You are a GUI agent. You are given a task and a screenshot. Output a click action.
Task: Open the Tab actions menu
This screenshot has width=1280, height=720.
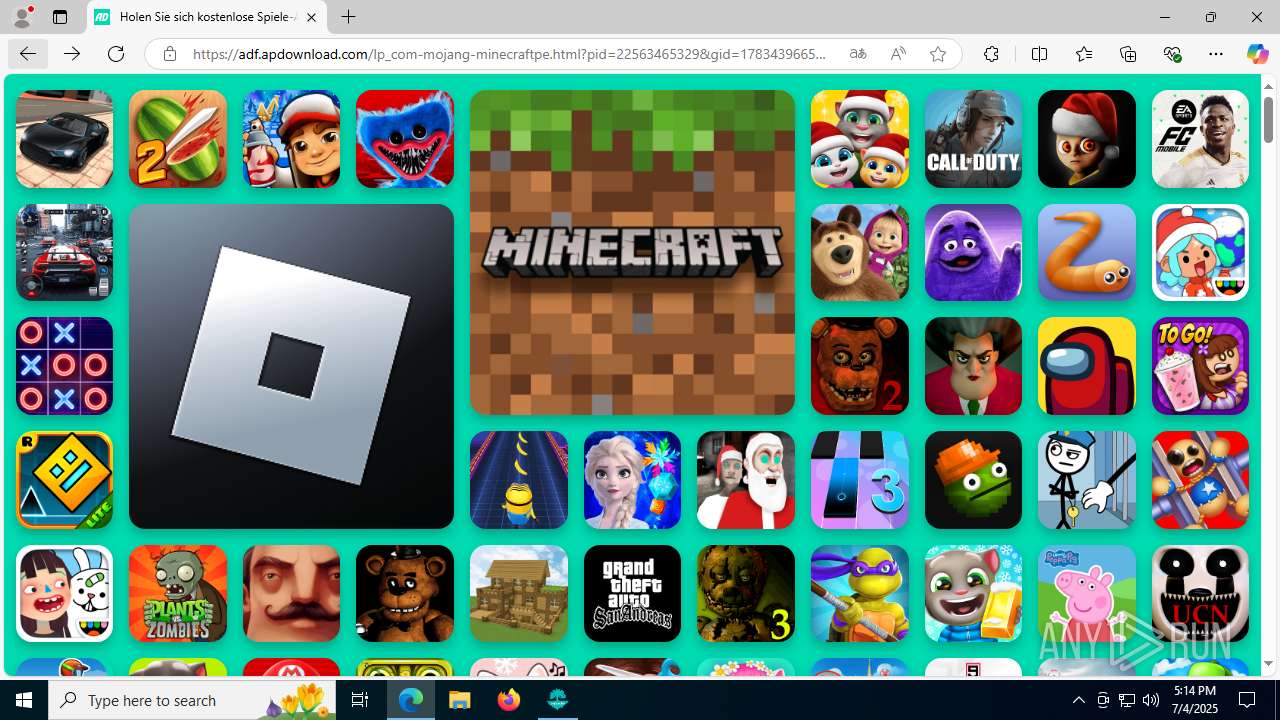click(60, 17)
